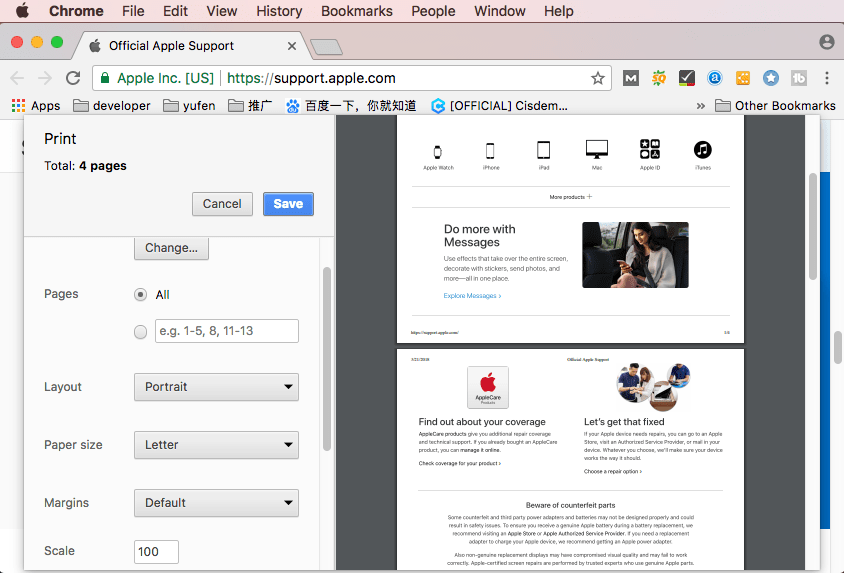Click the page reload icon

click(73, 78)
